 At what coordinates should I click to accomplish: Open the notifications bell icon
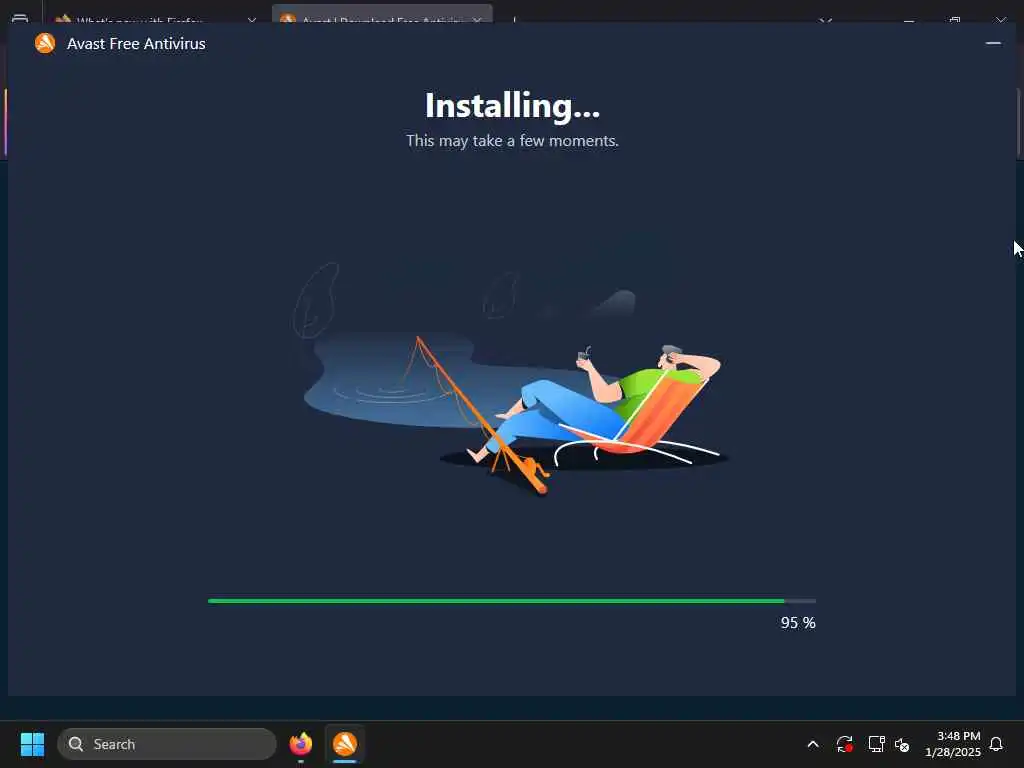[x=996, y=744]
